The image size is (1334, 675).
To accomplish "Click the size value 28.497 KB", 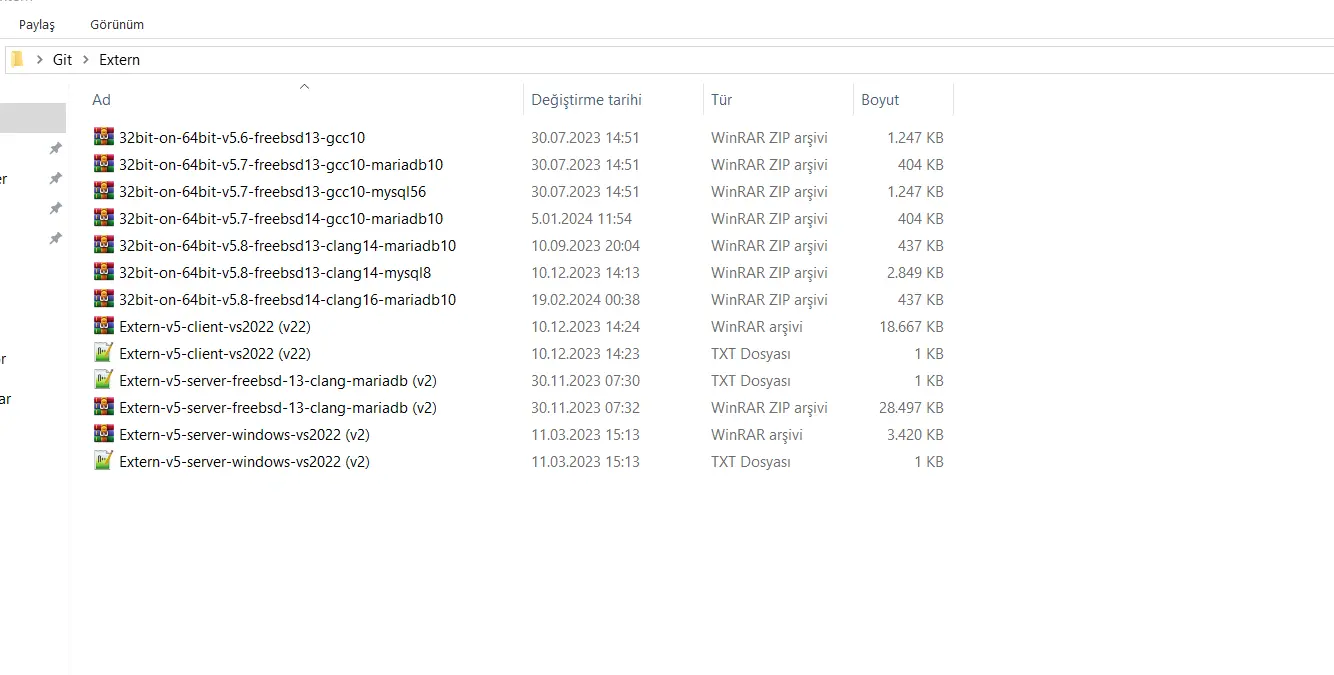I will [911, 408].
